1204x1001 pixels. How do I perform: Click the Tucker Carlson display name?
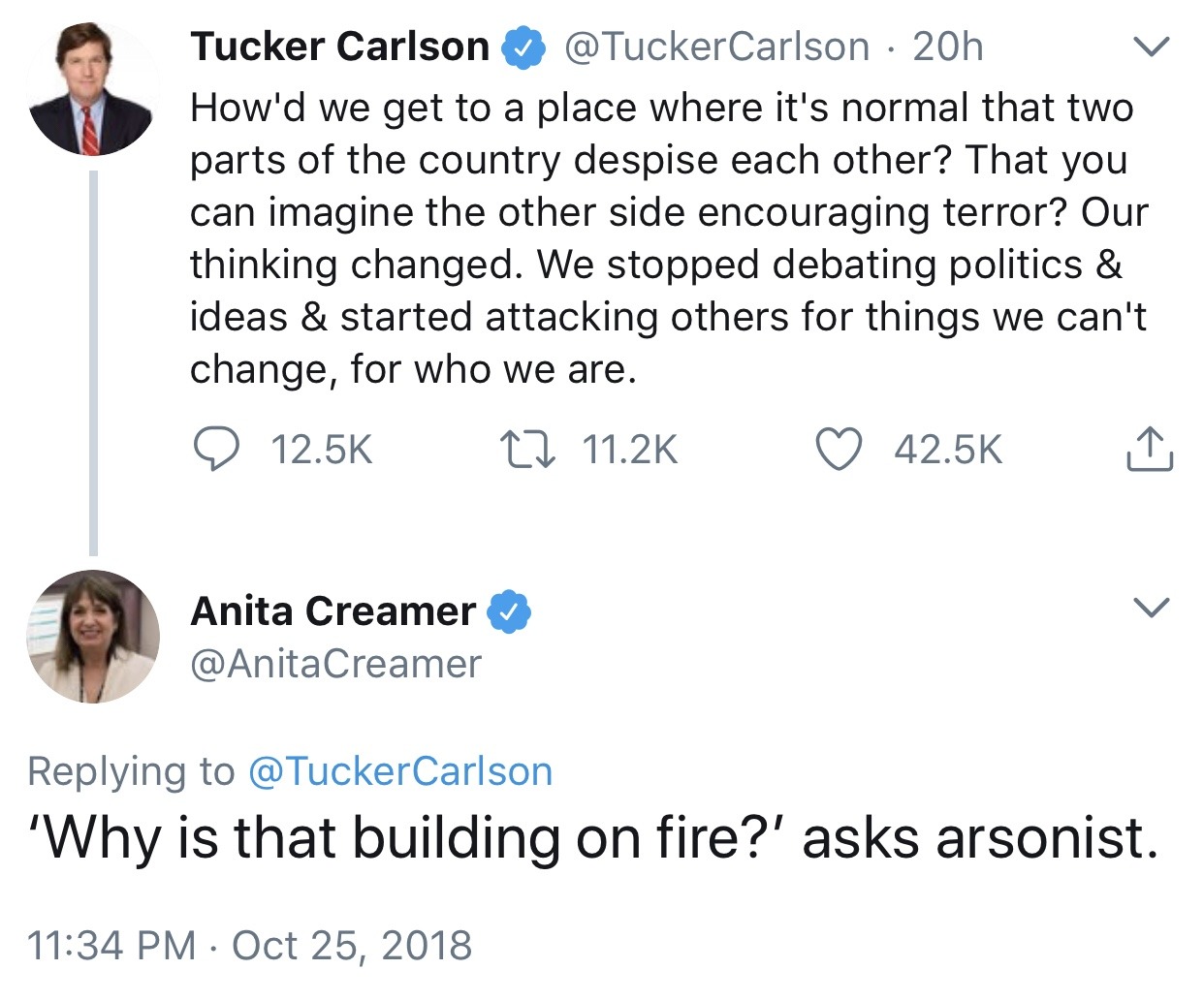pyautogui.click(x=340, y=47)
